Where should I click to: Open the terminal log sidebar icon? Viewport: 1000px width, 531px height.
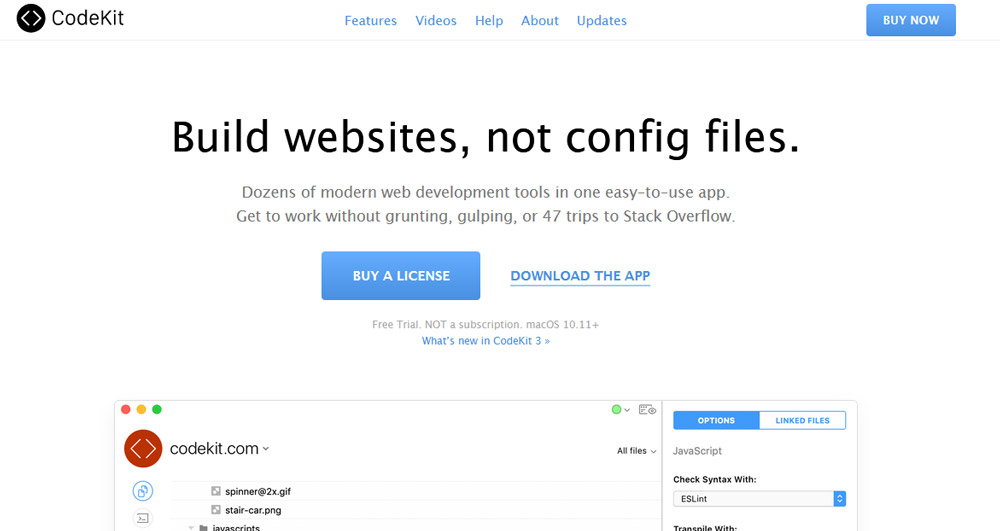pos(143,518)
